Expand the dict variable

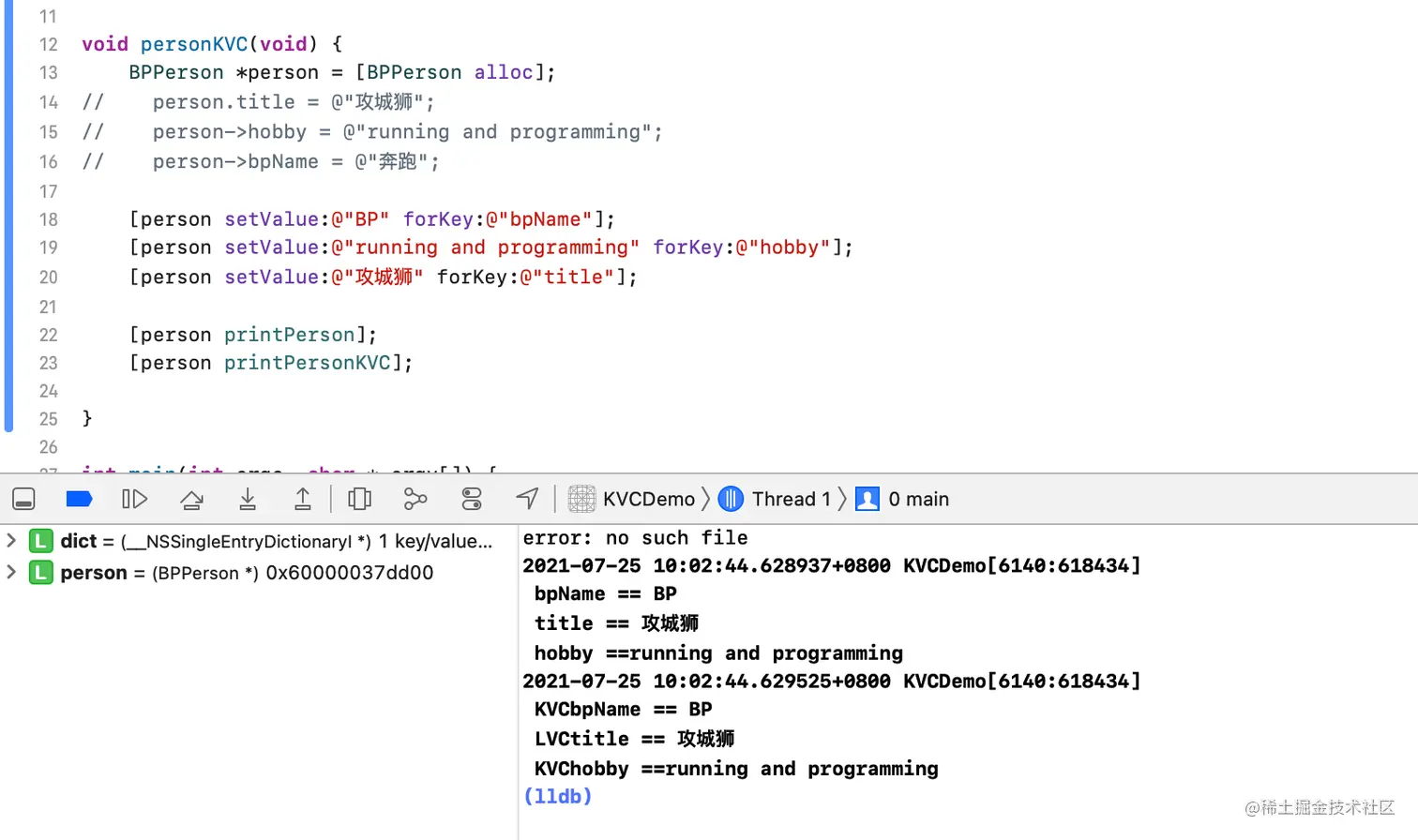click(10, 541)
